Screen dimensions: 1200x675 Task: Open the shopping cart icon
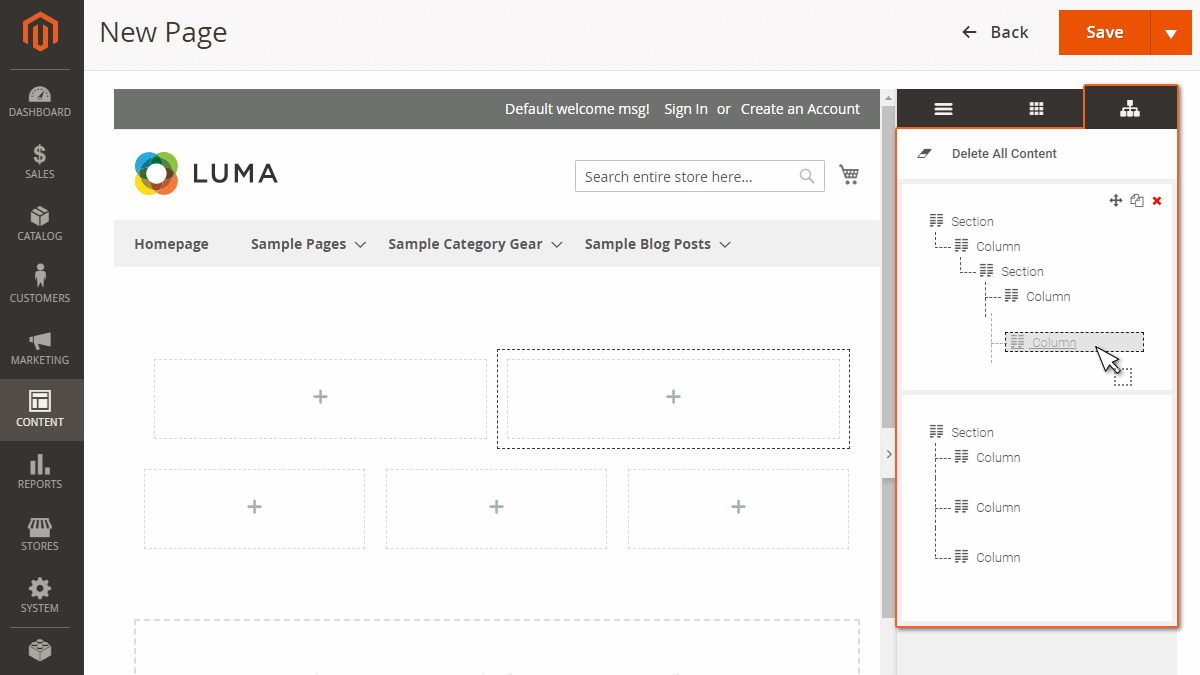(x=849, y=175)
